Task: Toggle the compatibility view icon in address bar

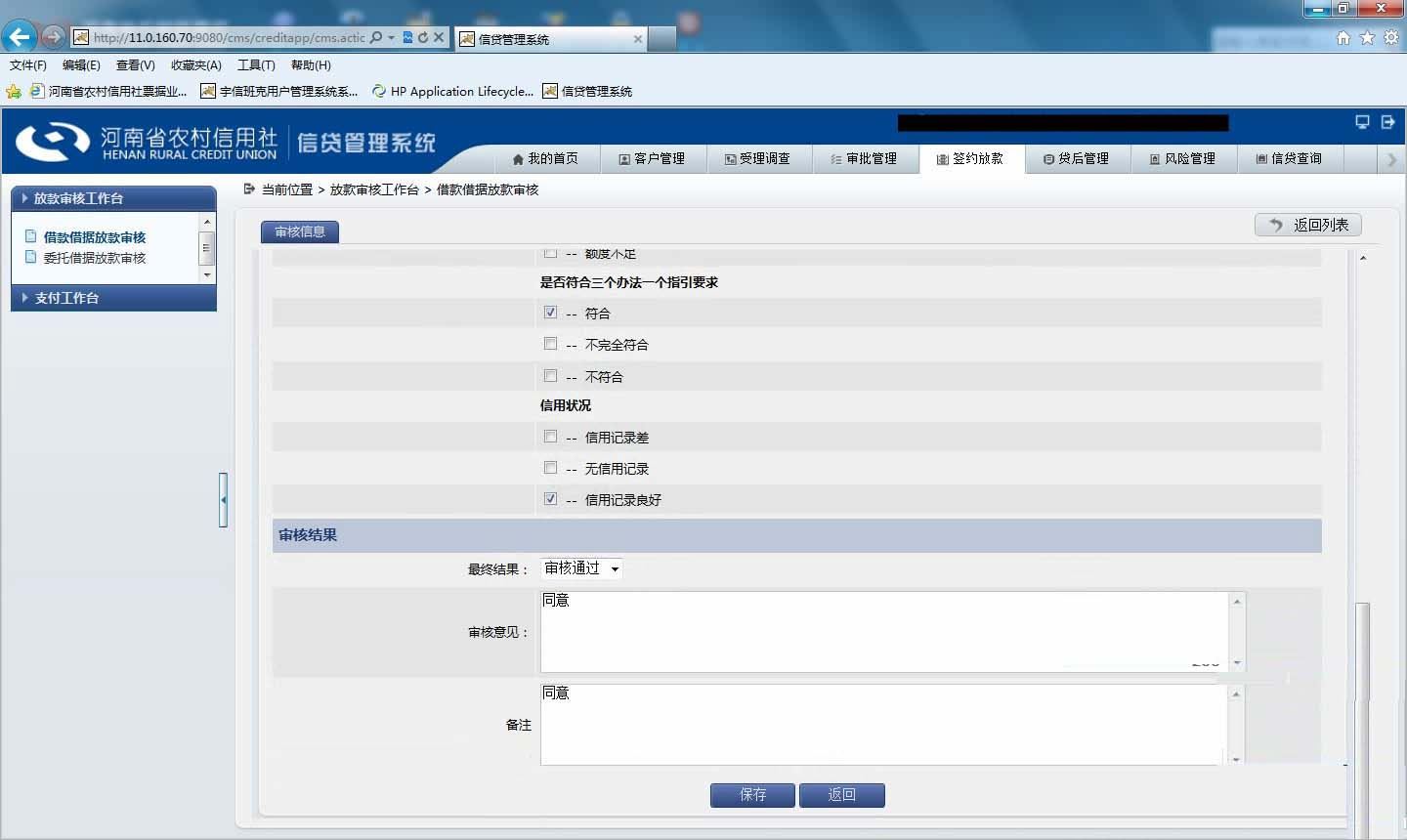Action: [x=408, y=37]
